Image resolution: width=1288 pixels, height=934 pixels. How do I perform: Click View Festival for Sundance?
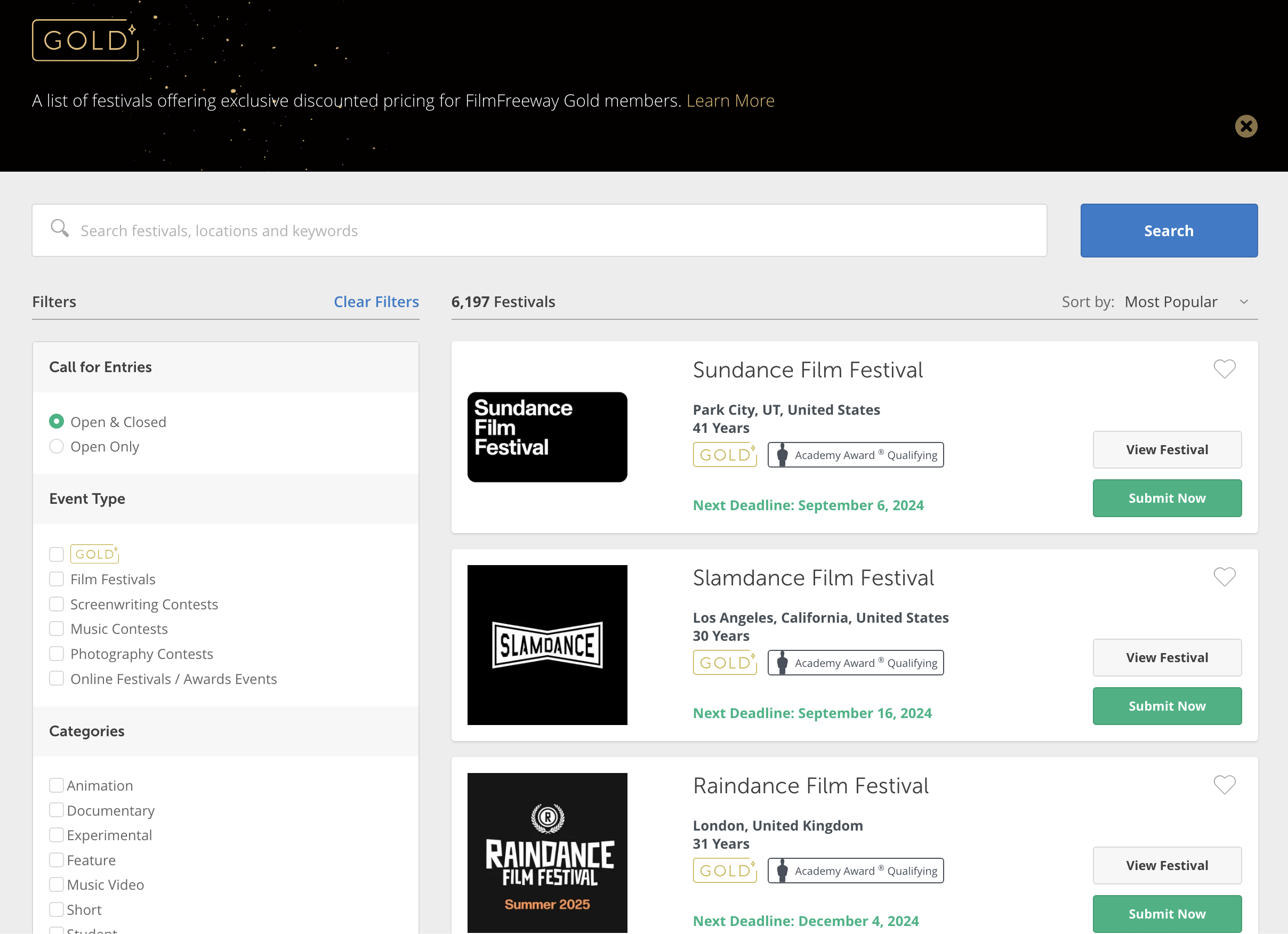click(x=1167, y=450)
